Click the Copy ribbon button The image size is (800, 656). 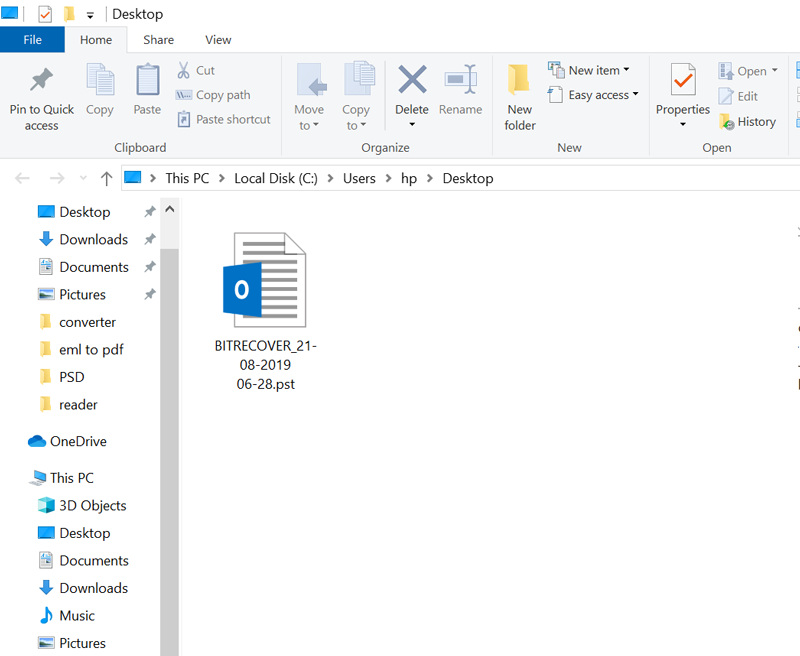[99, 89]
